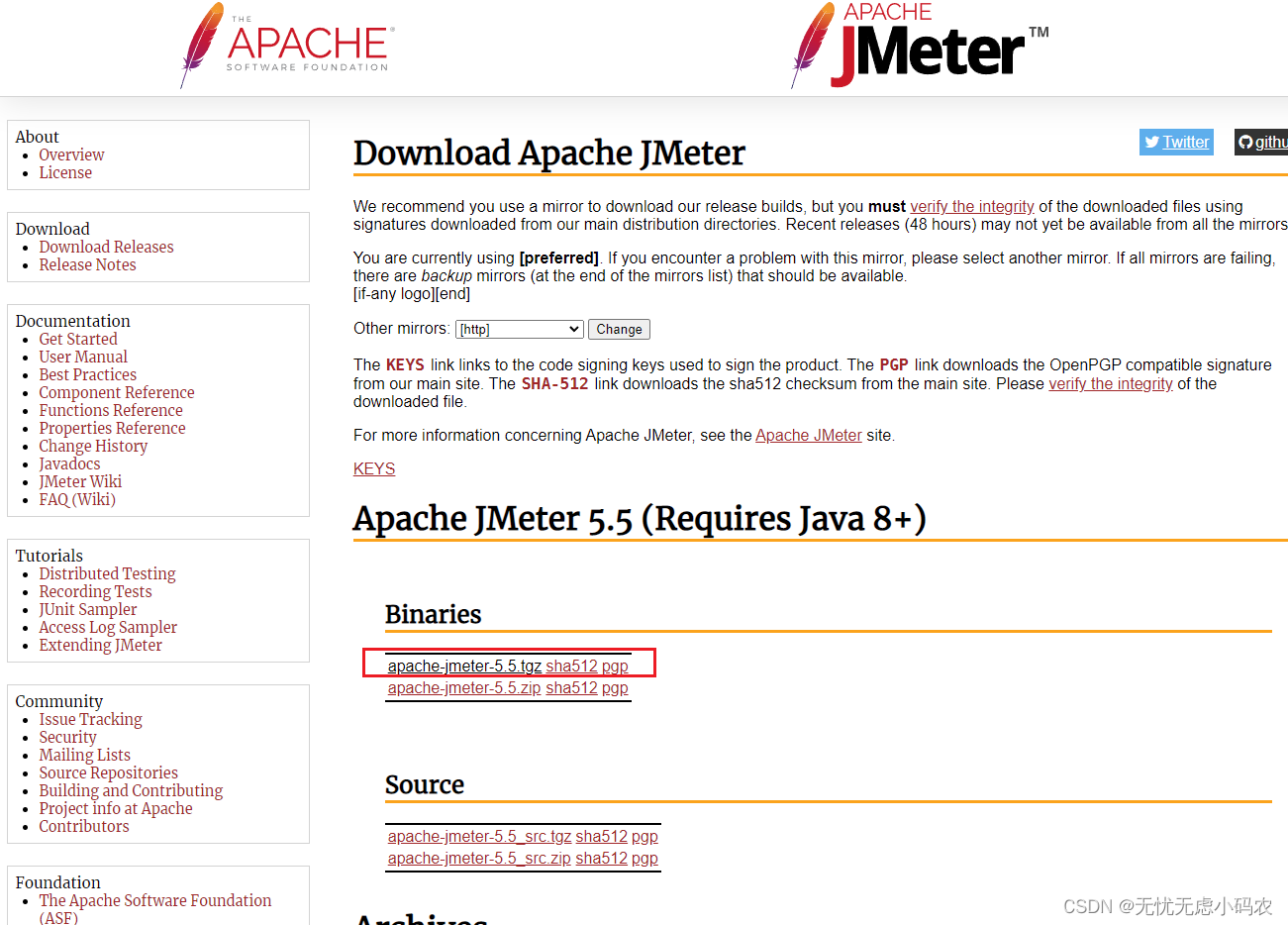Open pgp for apache-jmeter-5.5_src.tgz
The width and height of the screenshot is (1288, 925).
pos(644,836)
